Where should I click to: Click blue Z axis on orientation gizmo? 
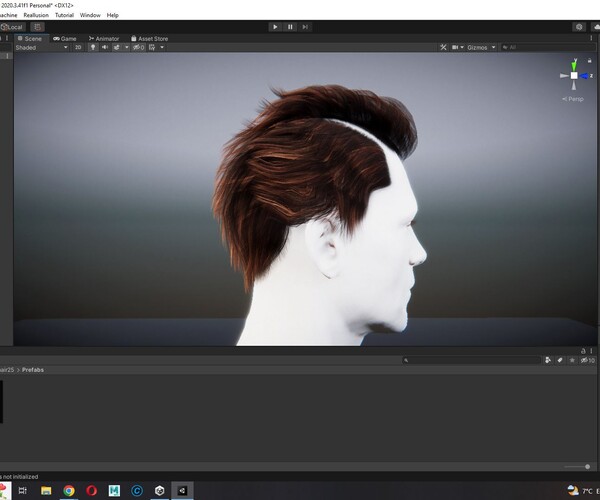[x=586, y=76]
